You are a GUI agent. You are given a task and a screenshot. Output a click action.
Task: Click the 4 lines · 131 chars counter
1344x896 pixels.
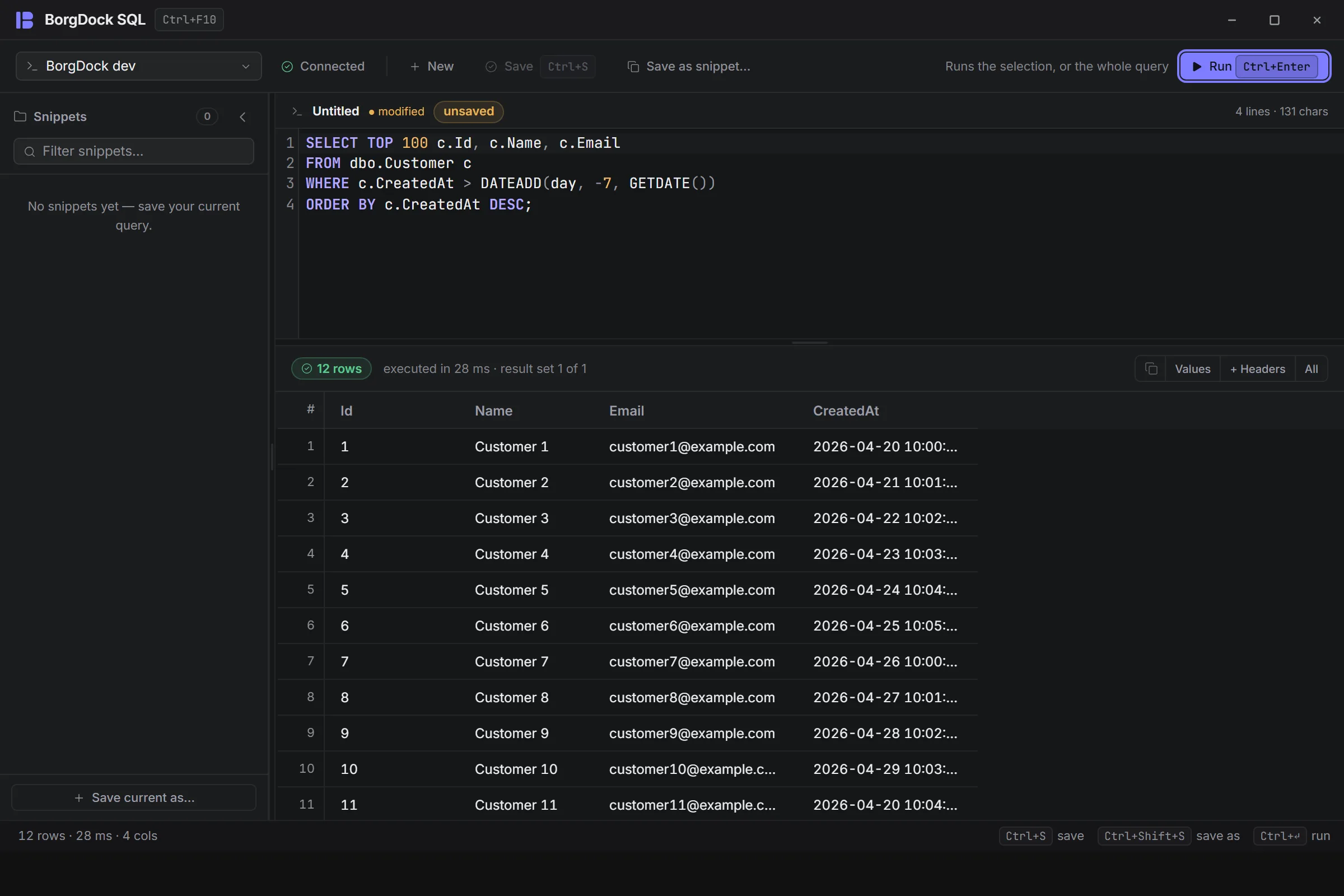1281,111
